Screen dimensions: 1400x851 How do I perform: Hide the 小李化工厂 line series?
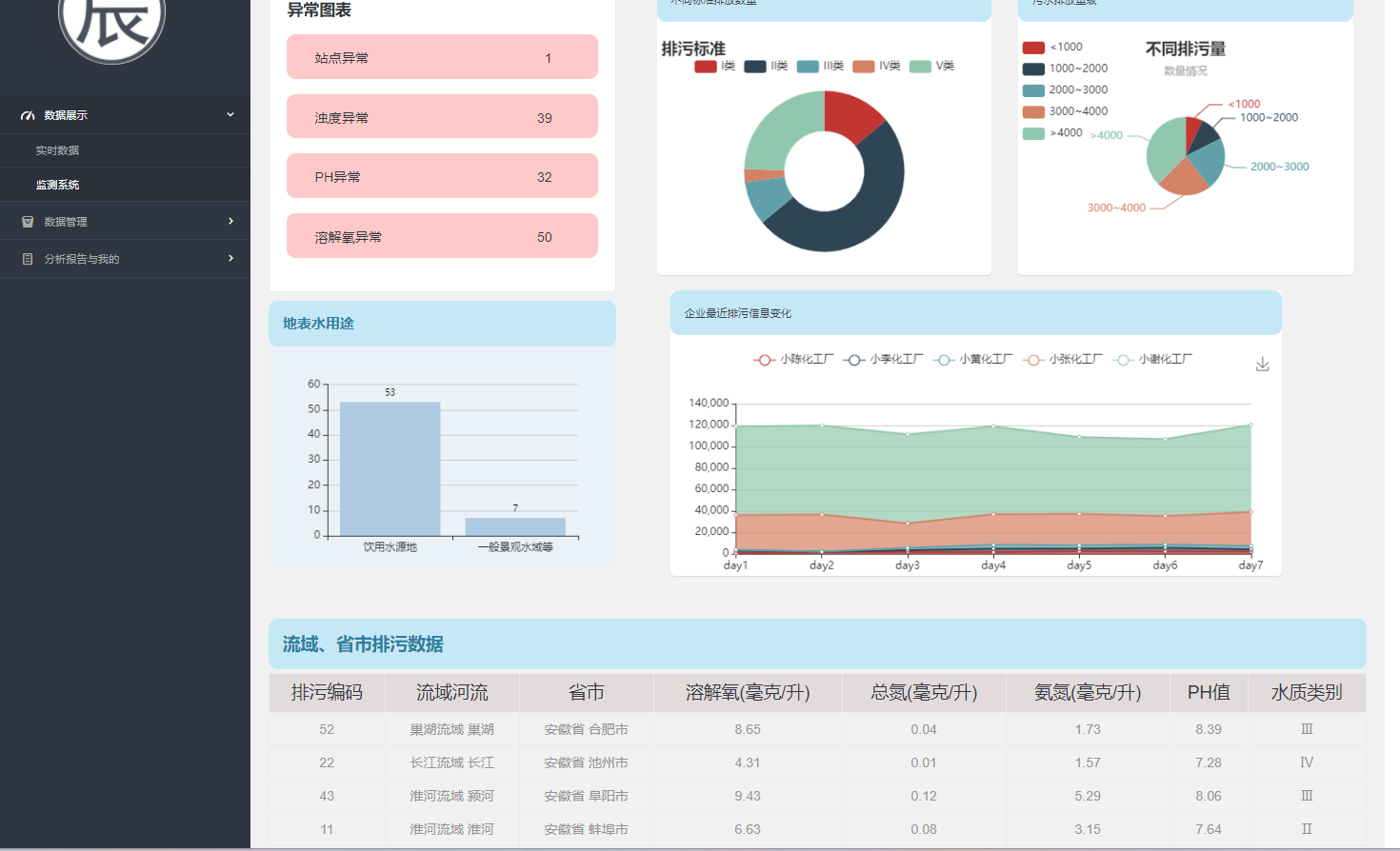[883, 360]
